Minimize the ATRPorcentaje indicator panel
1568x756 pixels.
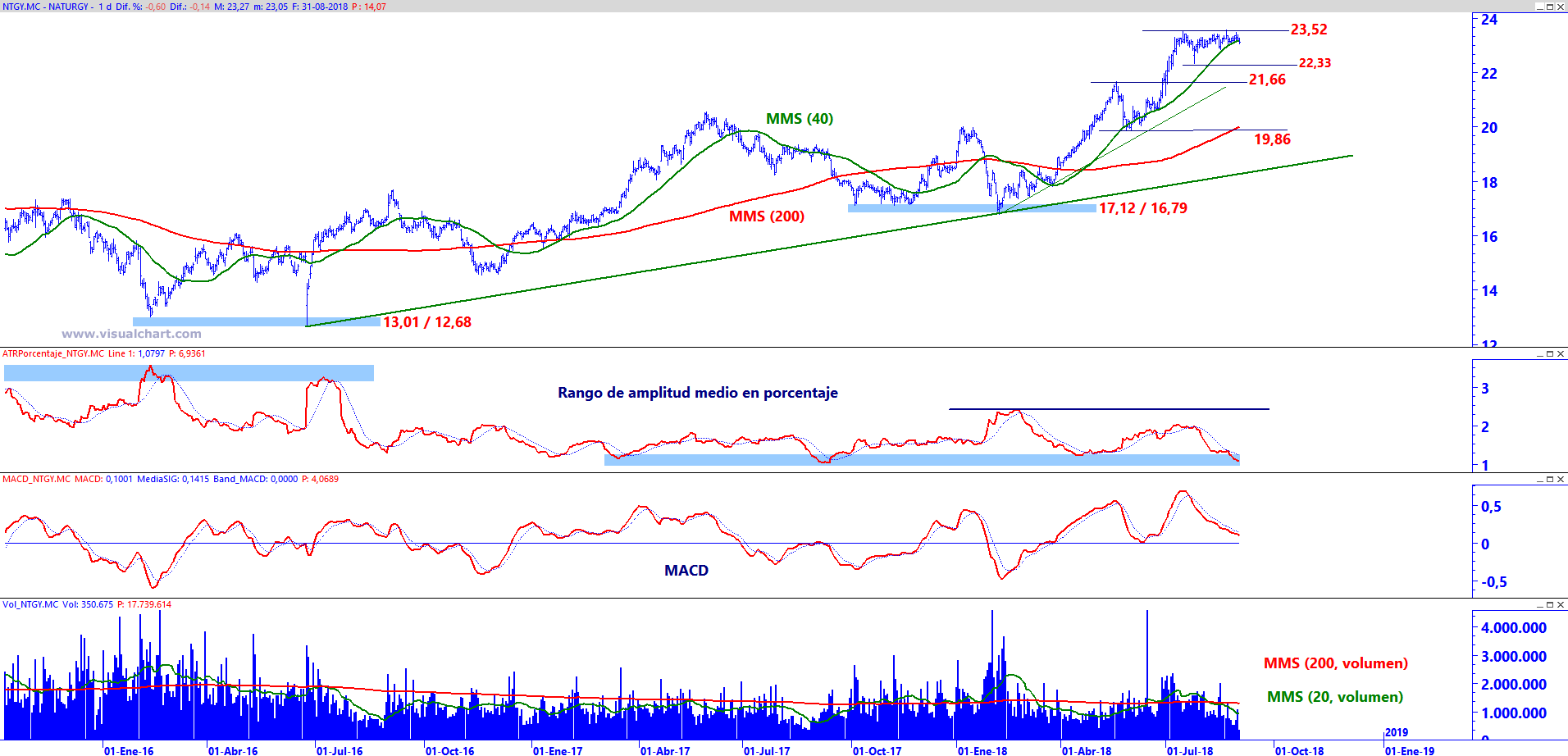pyautogui.click(x=1539, y=354)
